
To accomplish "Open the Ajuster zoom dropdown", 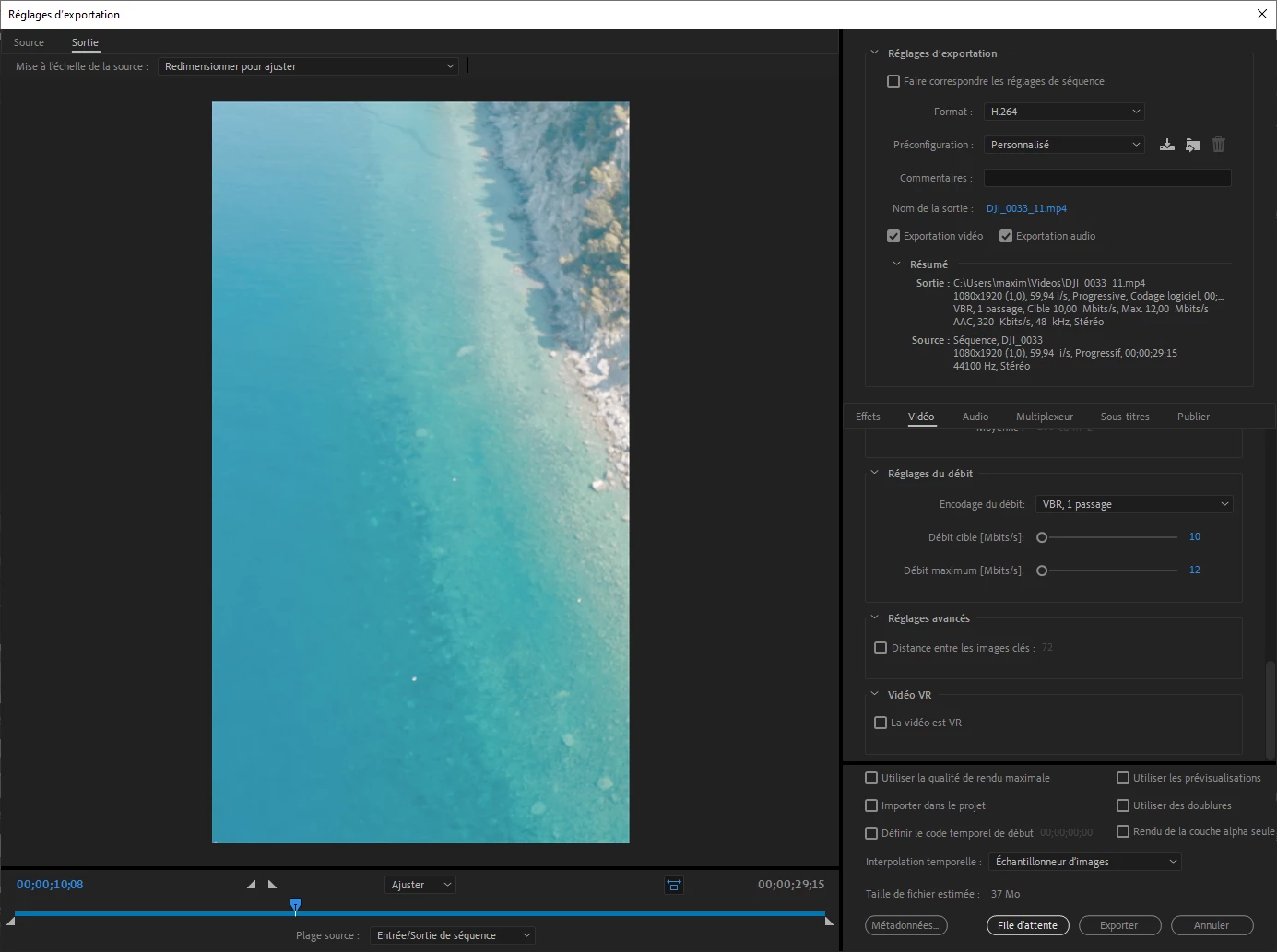I will tap(420, 885).
